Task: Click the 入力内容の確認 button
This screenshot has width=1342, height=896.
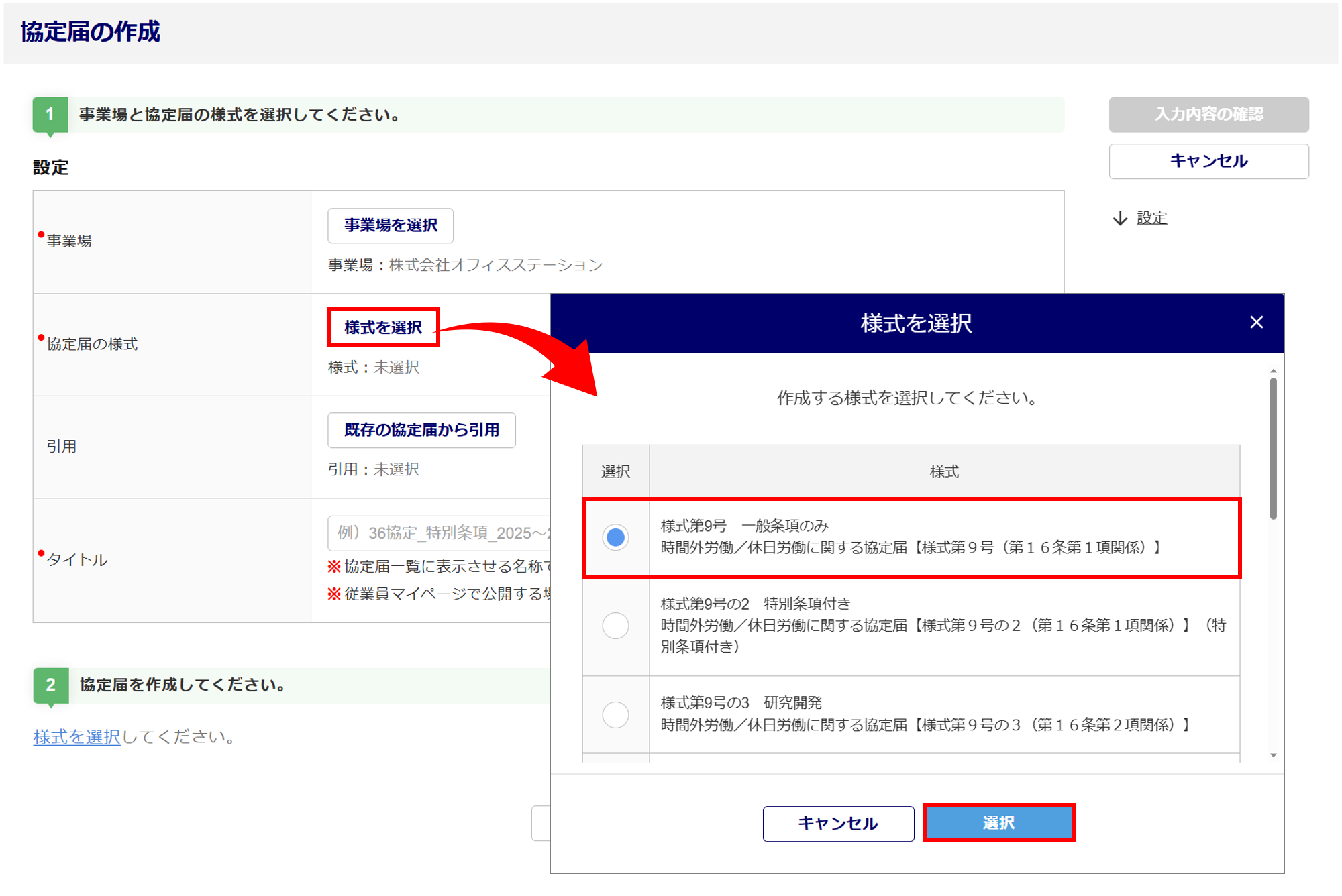Action: click(1208, 114)
